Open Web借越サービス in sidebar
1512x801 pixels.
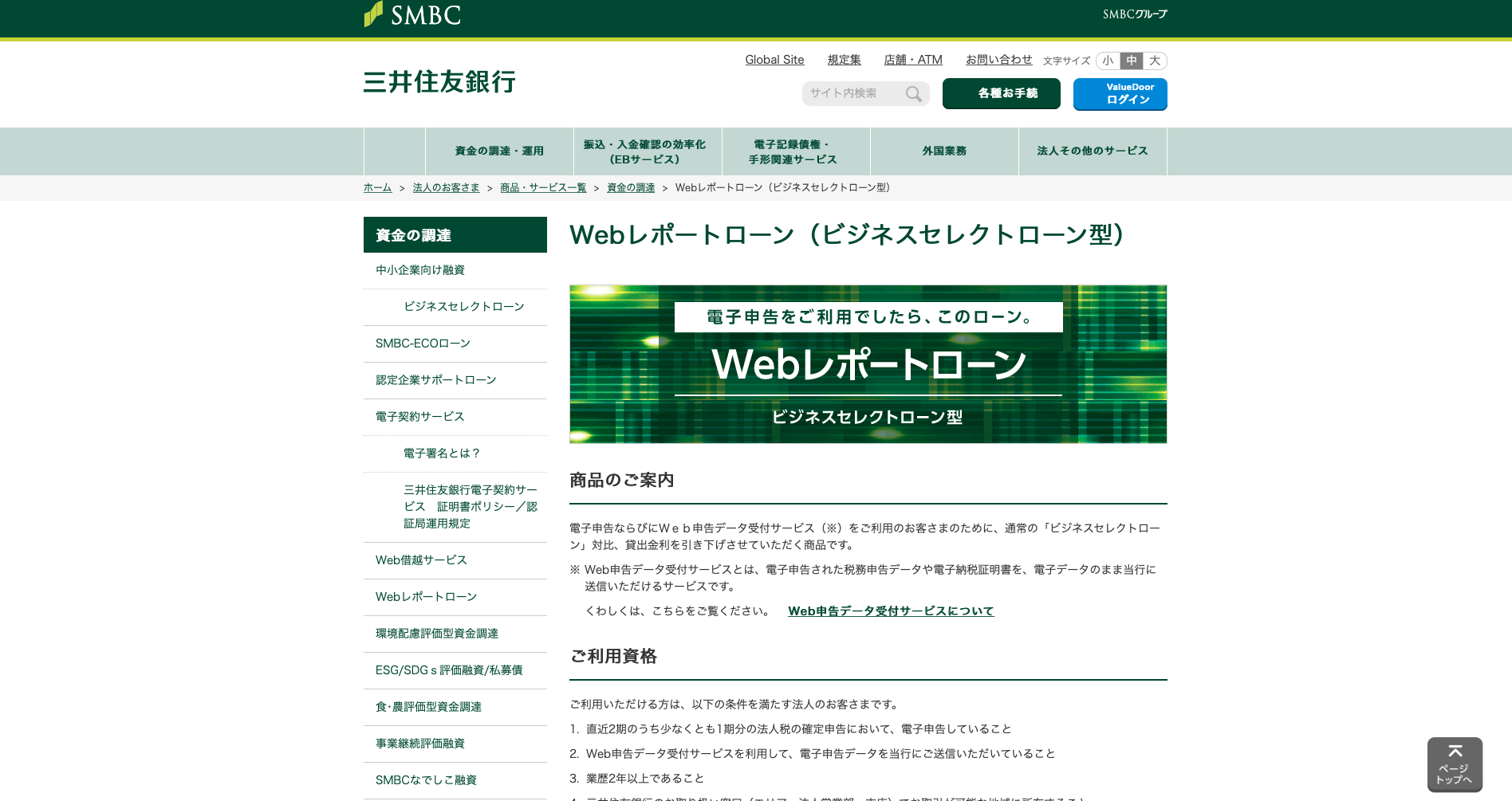(x=455, y=561)
